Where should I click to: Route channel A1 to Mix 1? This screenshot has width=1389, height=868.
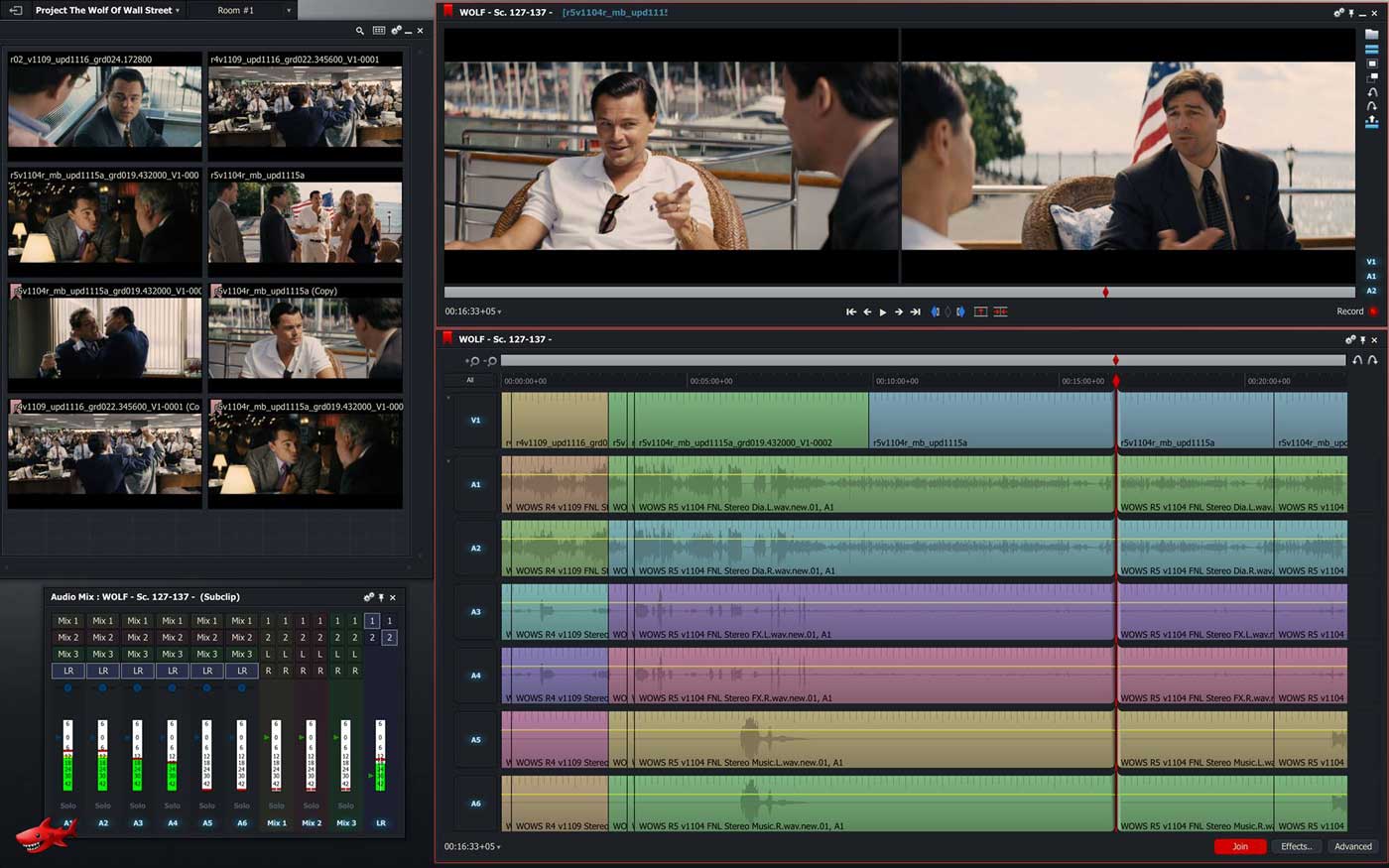coord(67,621)
